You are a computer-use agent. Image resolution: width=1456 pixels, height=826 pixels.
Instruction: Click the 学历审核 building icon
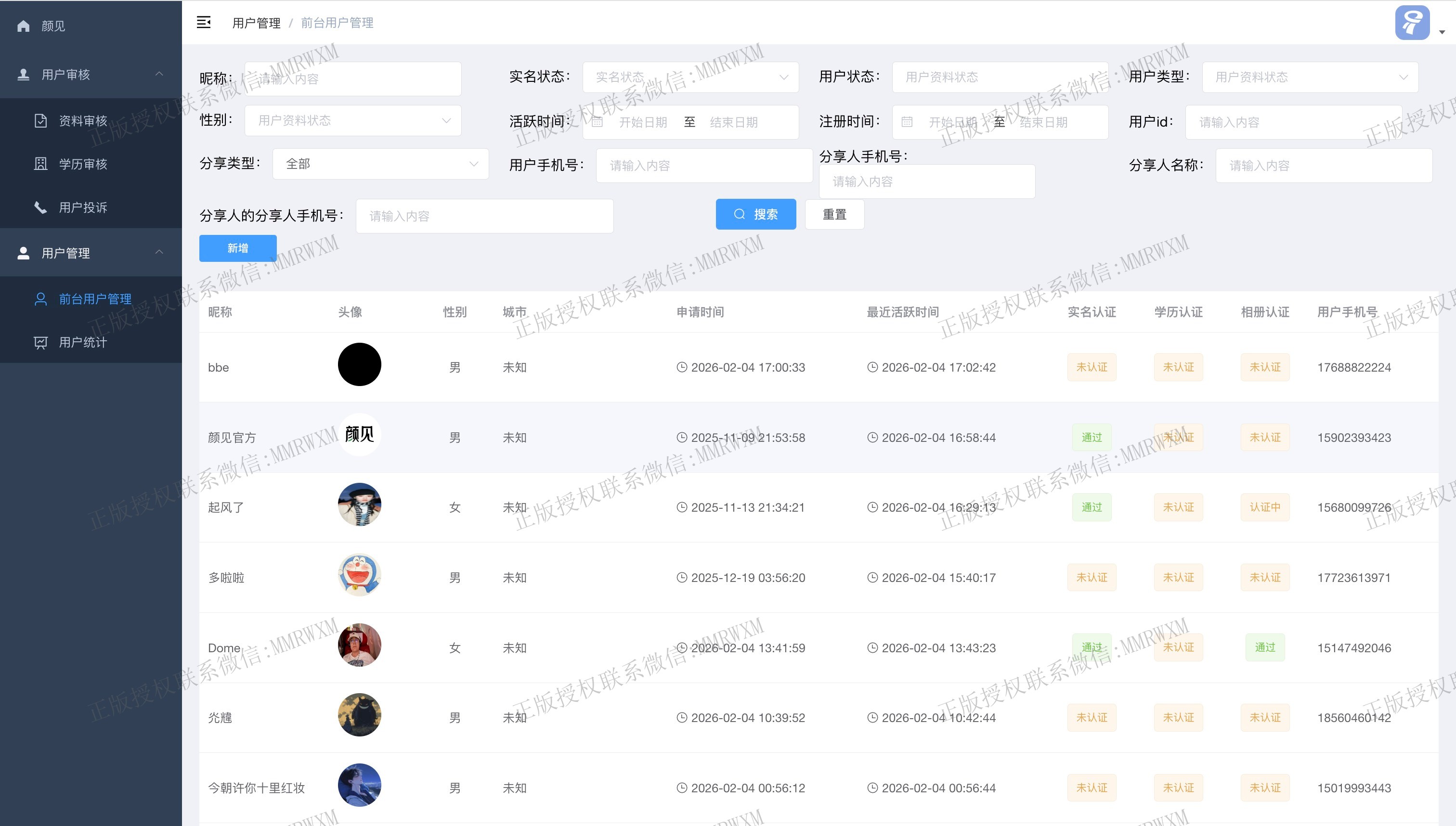click(40, 164)
